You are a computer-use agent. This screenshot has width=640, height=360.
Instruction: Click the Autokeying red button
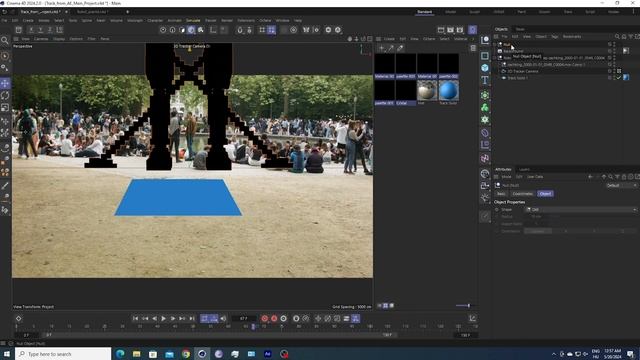[x=274, y=318]
